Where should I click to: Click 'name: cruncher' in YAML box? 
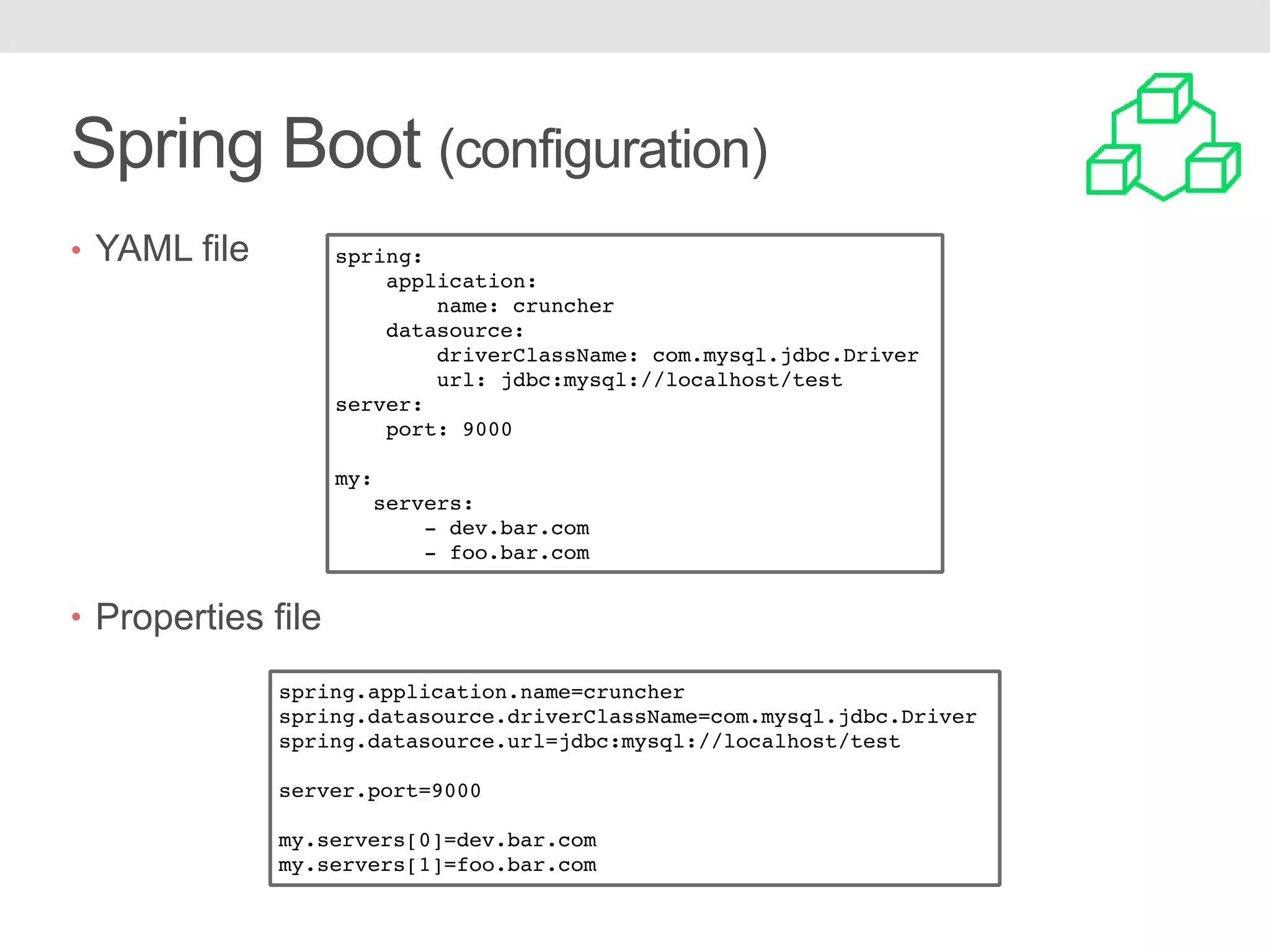point(525,306)
